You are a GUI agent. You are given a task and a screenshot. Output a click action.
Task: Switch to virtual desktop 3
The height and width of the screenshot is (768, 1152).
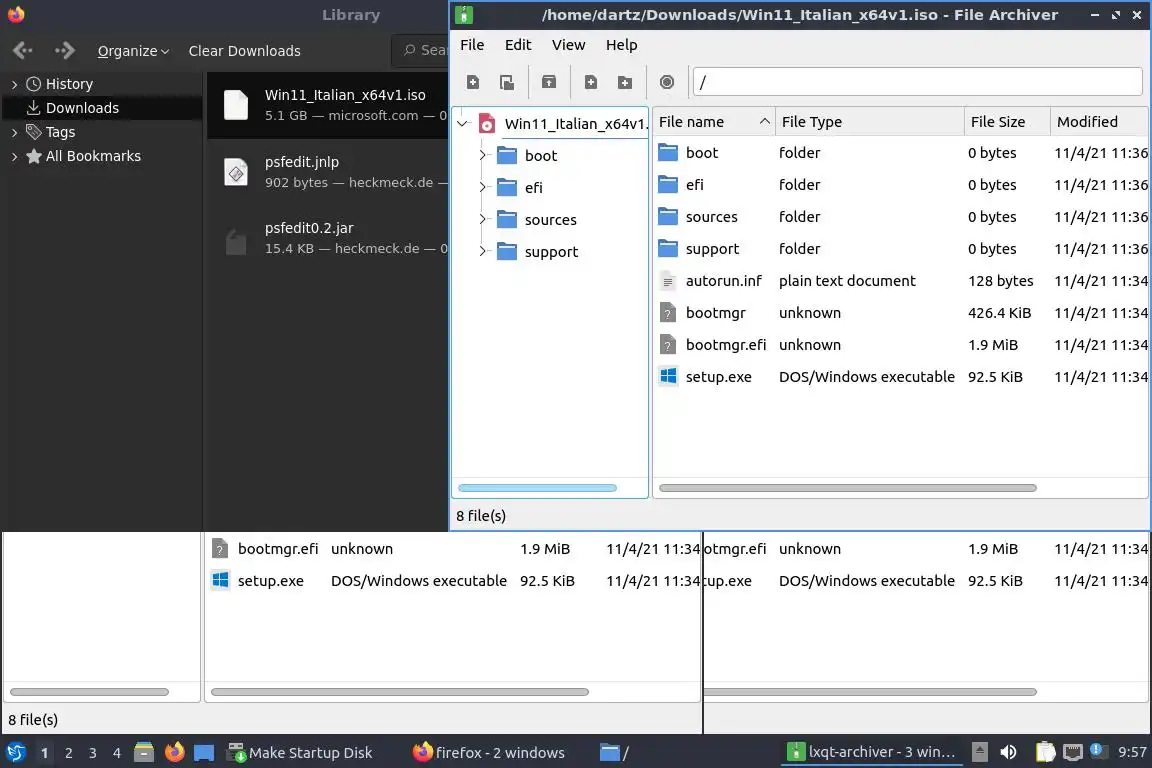pos(93,753)
